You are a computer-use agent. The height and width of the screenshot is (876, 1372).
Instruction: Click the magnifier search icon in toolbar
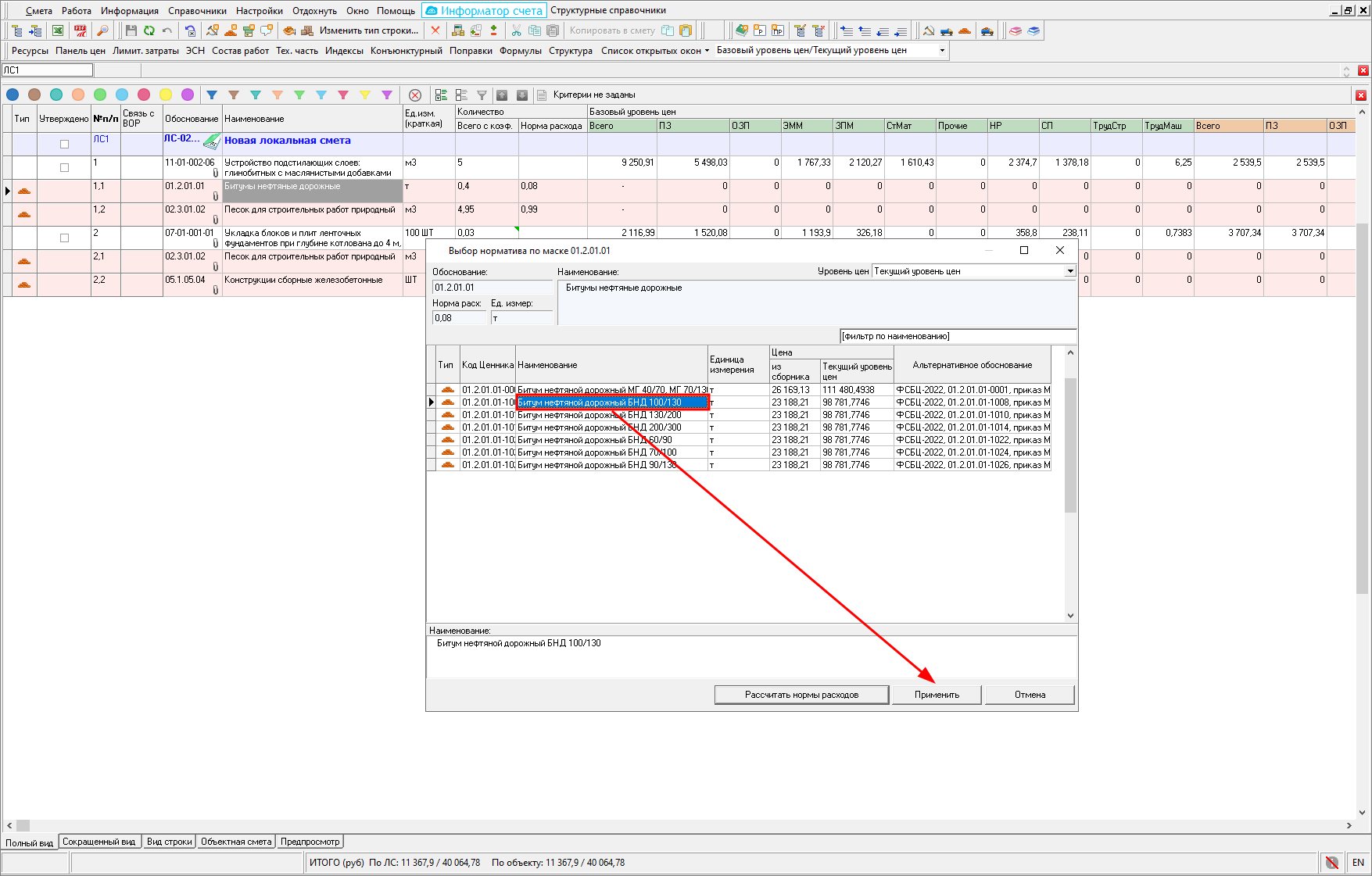pyautogui.click(x=102, y=30)
